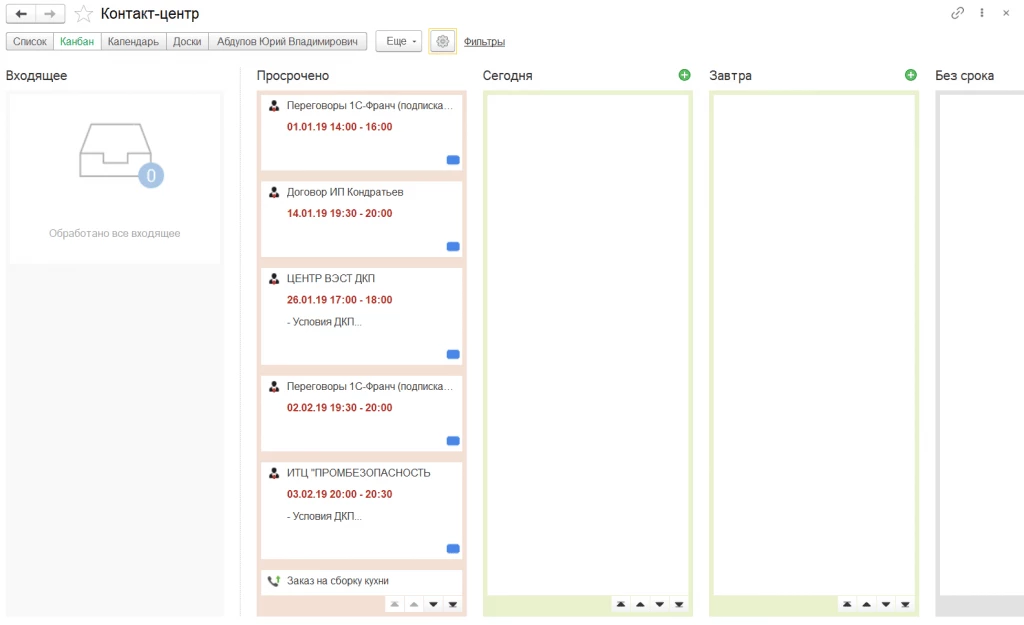Open the ЦЕНТР ВЭСТ ДКП card
1024x625 pixels.
click(361, 316)
